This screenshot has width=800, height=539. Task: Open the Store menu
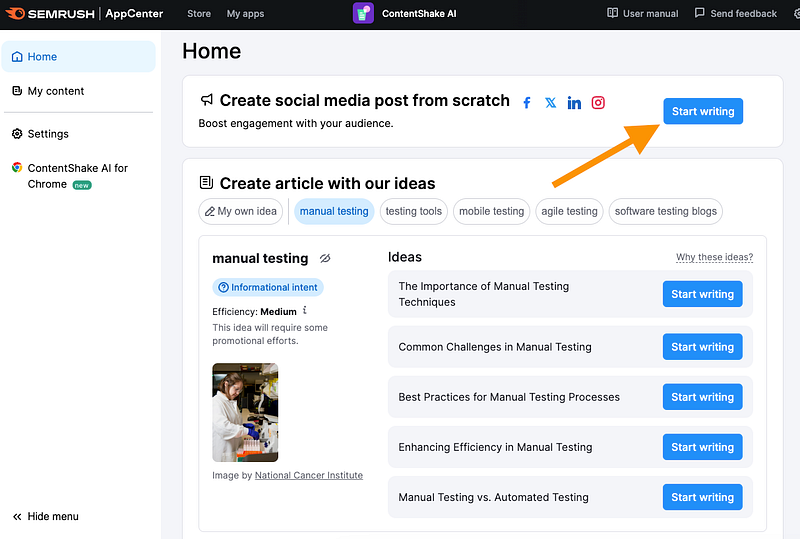[x=199, y=14]
